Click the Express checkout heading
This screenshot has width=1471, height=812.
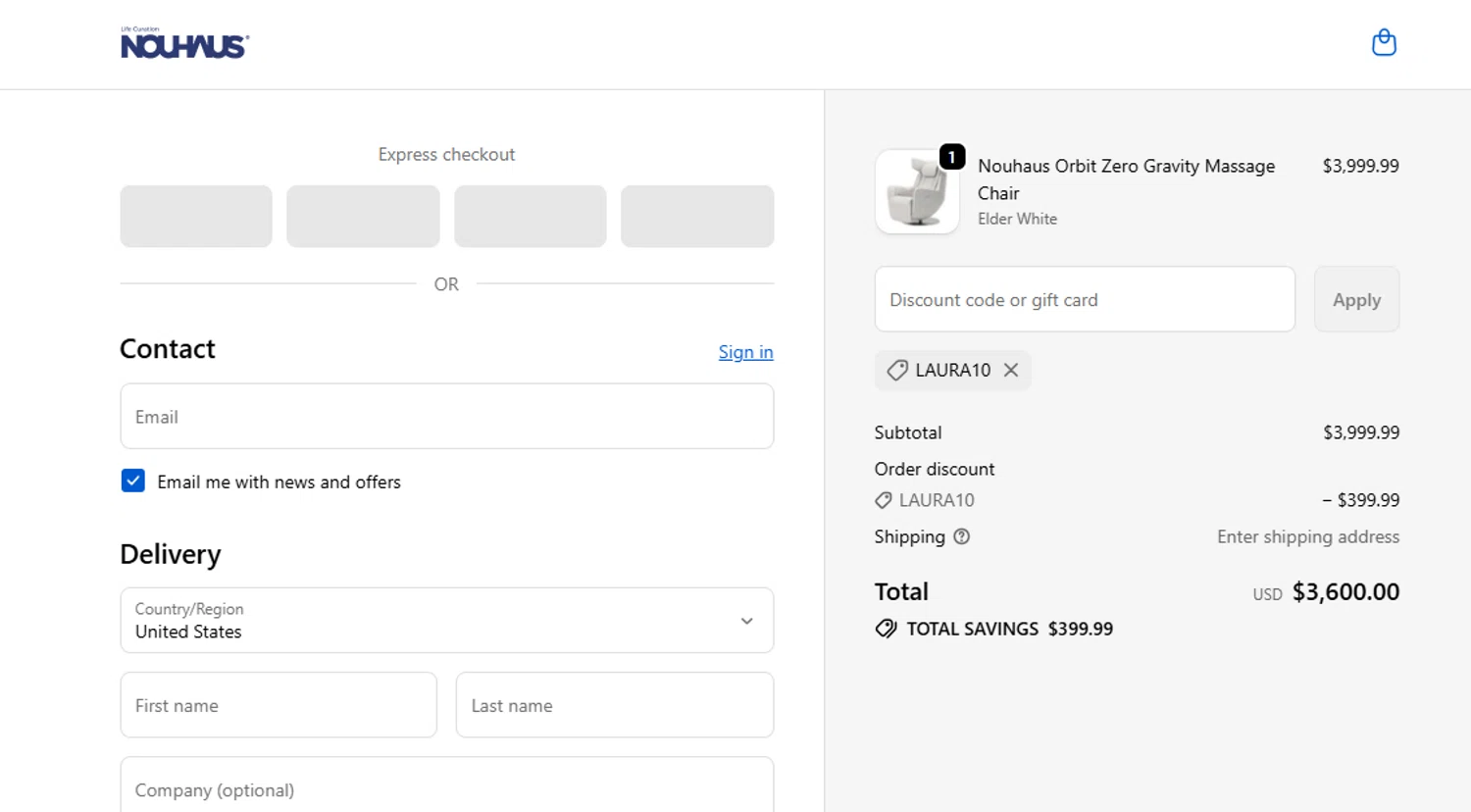tap(446, 154)
